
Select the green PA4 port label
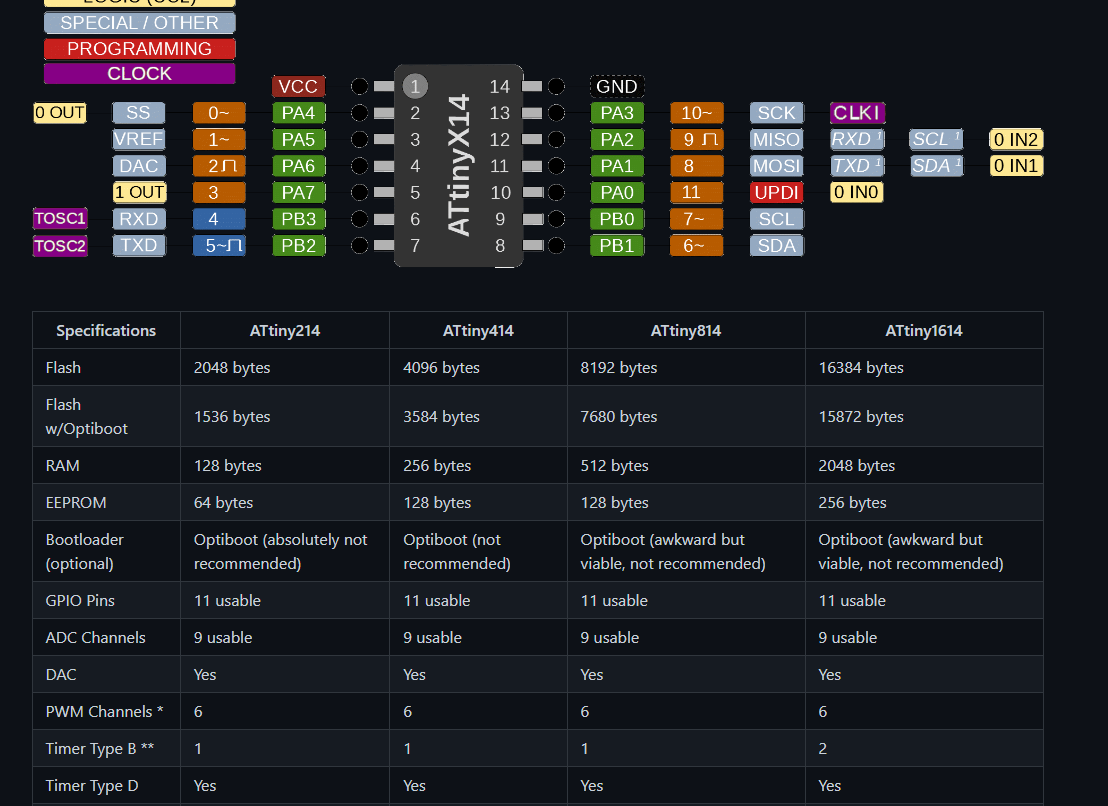click(x=298, y=113)
